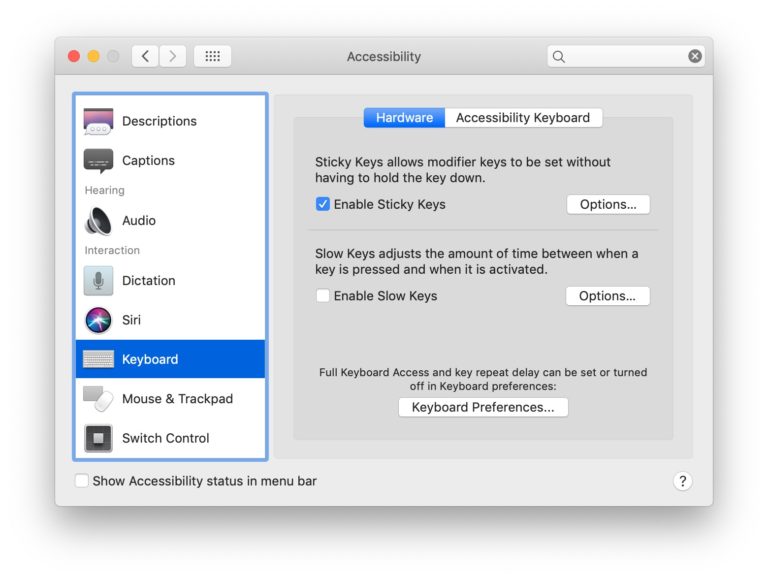Click Keyboard Preferences button
The image size is (768, 579).
pyautogui.click(x=483, y=407)
